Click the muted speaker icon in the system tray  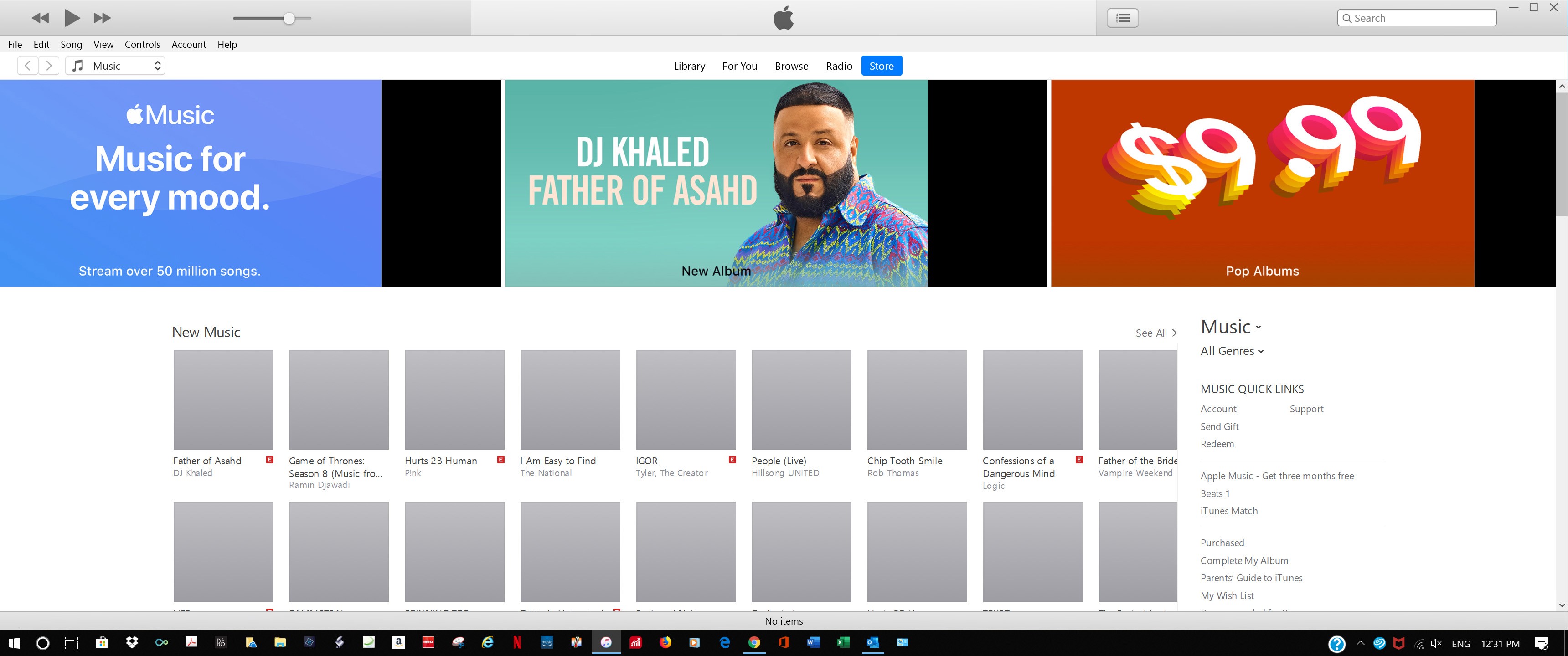(x=1437, y=643)
